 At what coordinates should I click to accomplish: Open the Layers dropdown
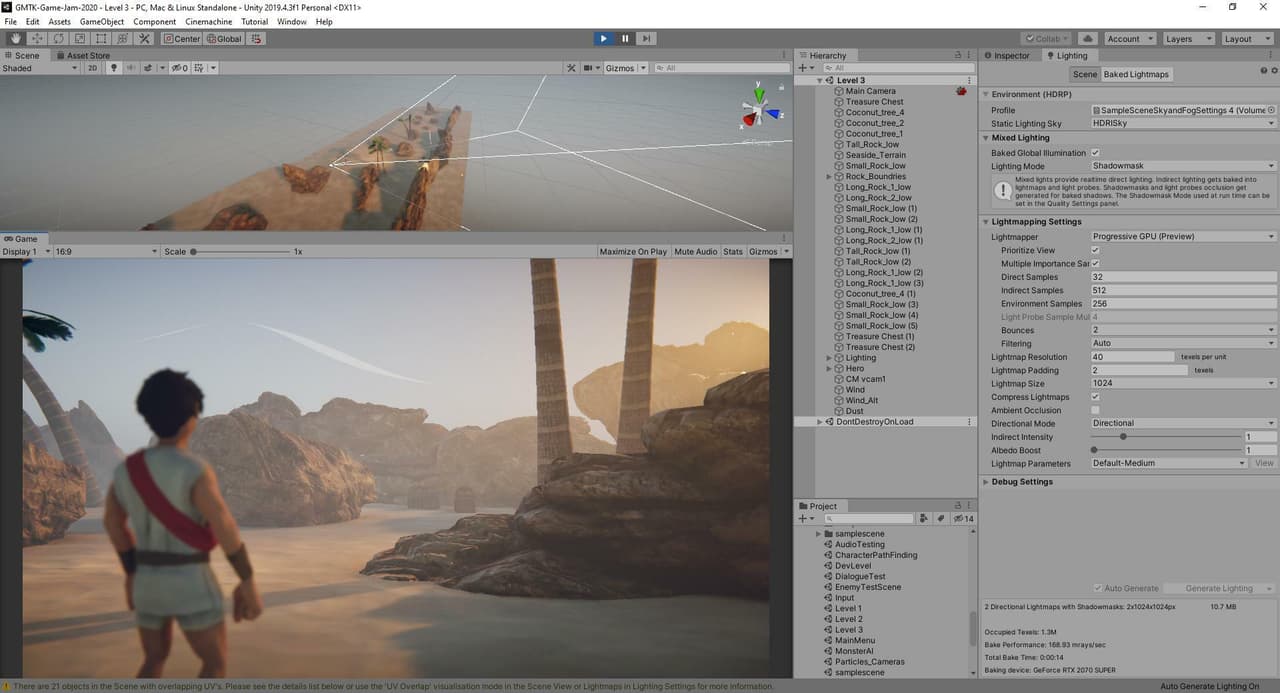click(x=1189, y=39)
